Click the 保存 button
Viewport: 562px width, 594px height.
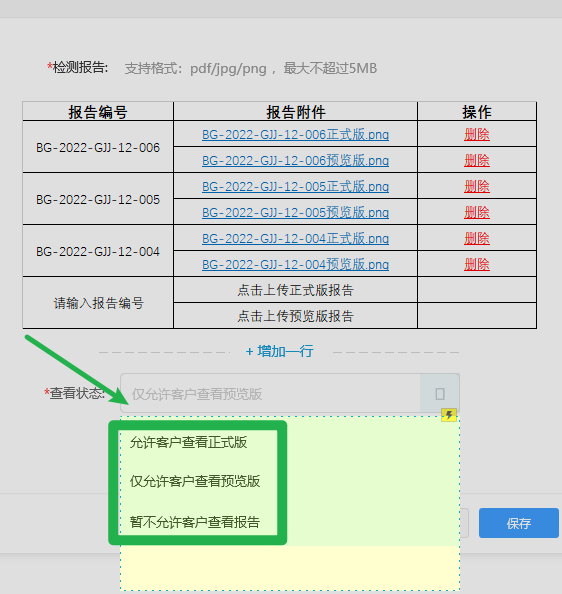tap(518, 523)
